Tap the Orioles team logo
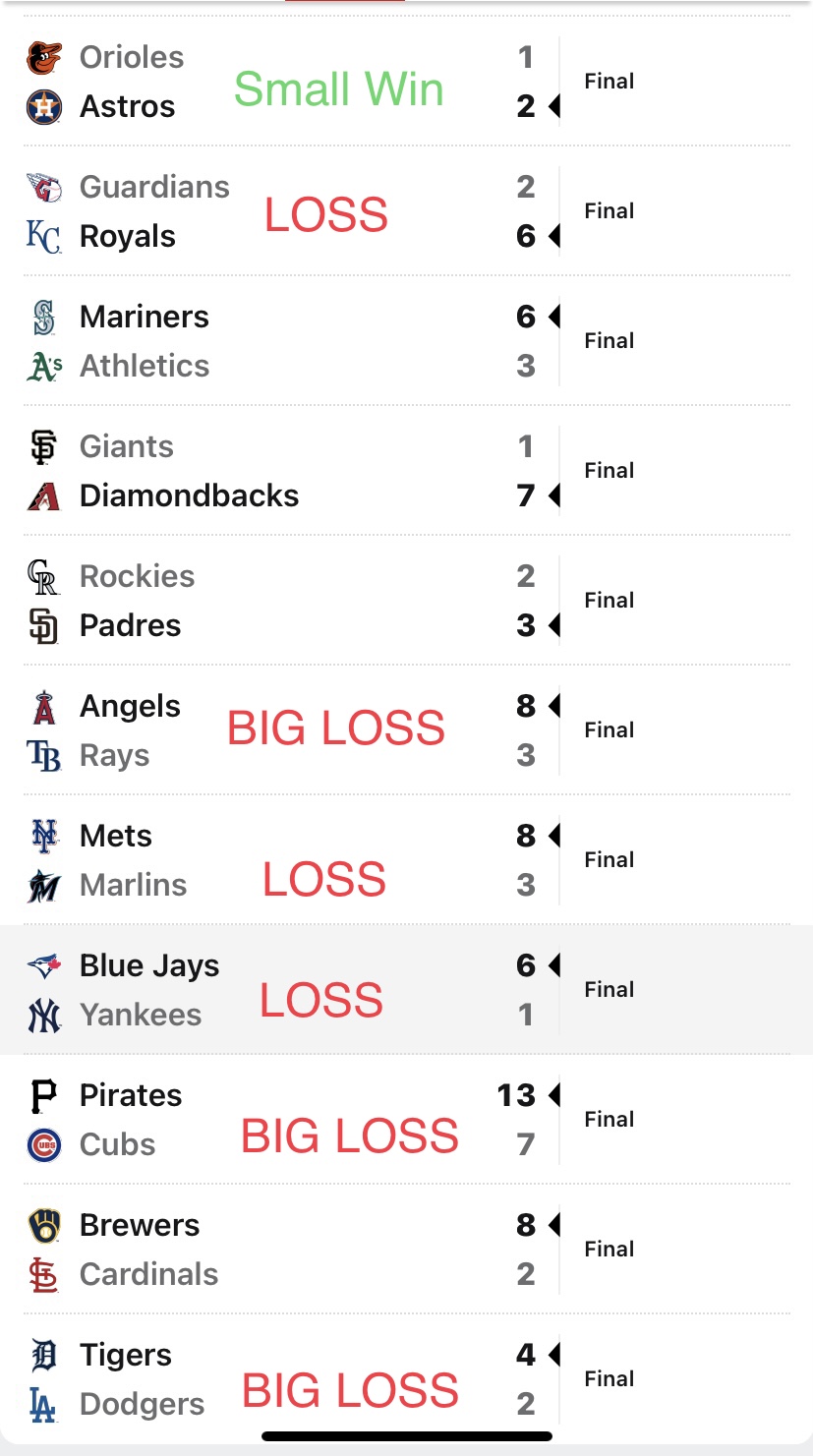 click(44, 58)
